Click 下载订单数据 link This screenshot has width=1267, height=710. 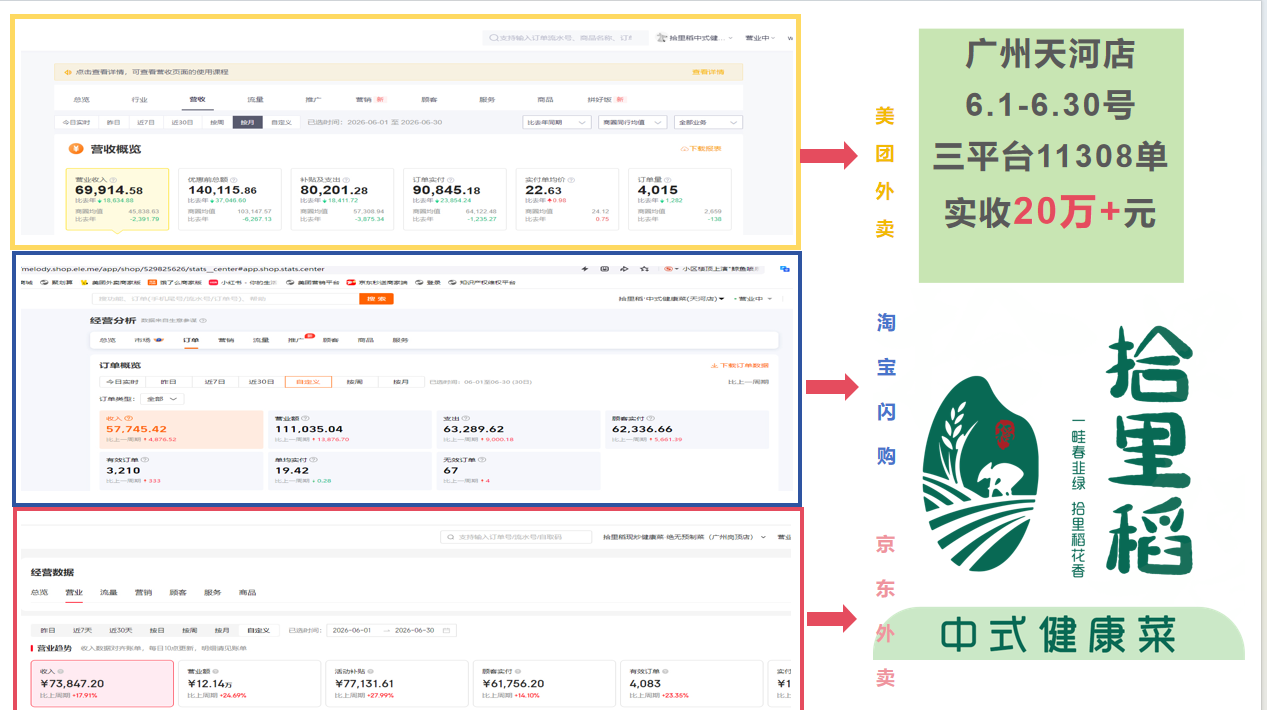pos(739,366)
